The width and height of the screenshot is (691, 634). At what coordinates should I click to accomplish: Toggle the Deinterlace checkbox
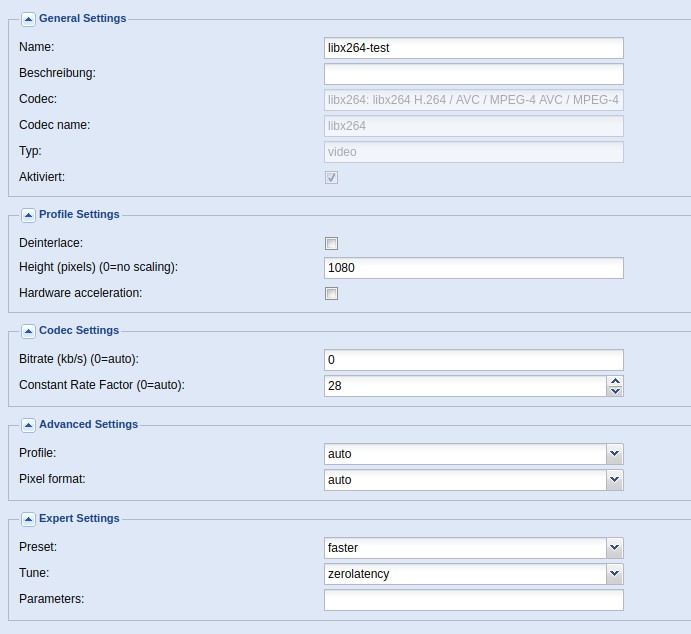pyautogui.click(x=331, y=243)
